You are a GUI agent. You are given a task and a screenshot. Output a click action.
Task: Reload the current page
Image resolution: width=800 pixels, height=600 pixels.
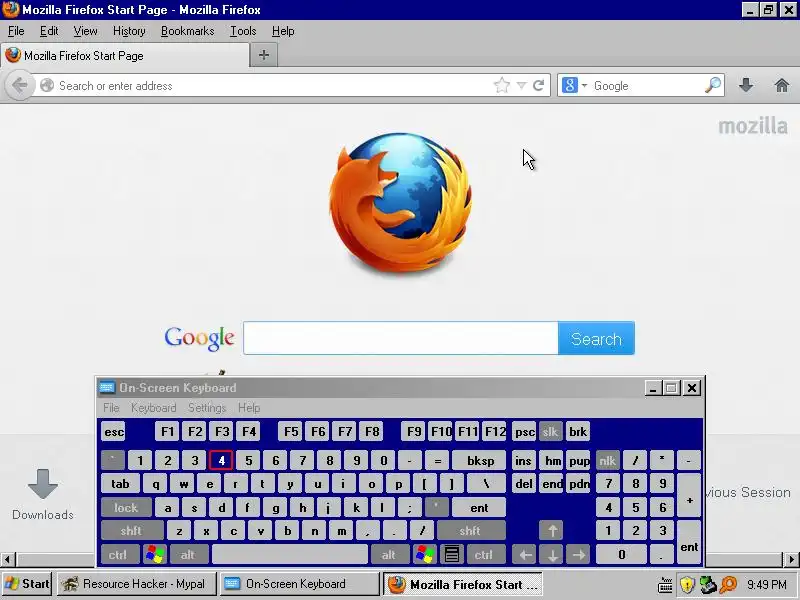click(538, 85)
